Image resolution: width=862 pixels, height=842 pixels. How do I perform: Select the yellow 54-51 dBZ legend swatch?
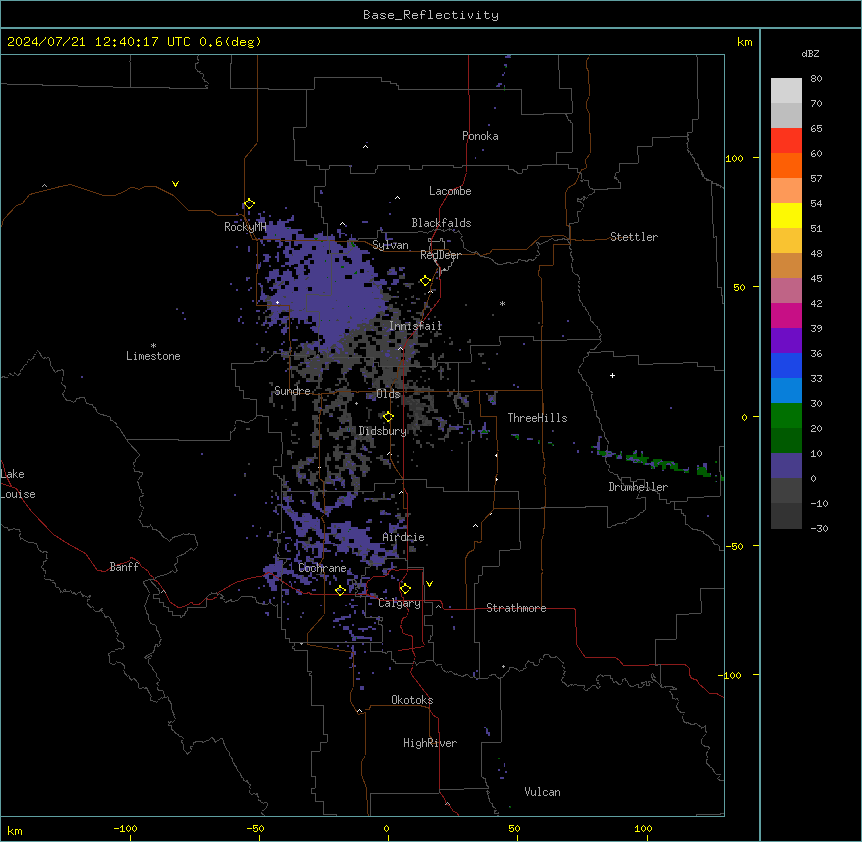pyautogui.click(x=786, y=215)
